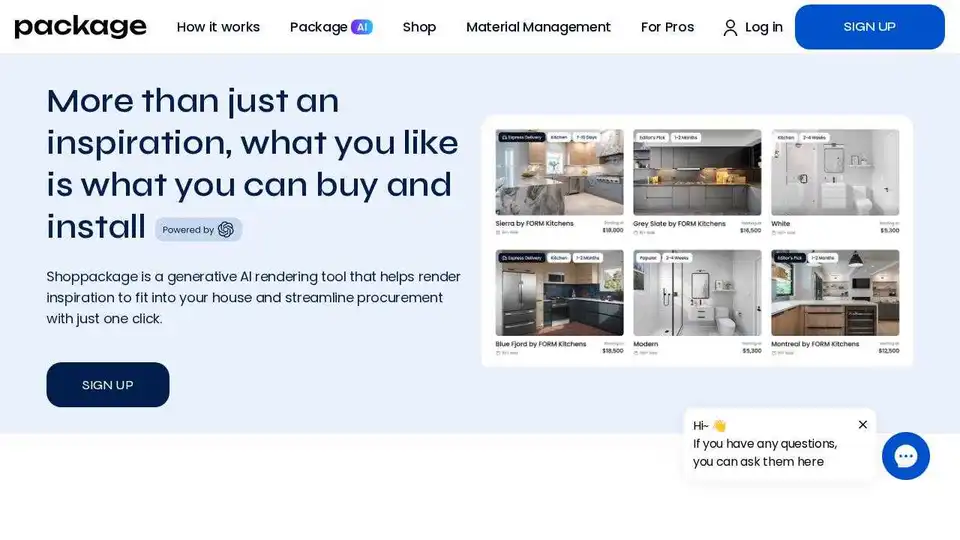The image size is (960, 540).
Task: Open the Modern bathroom thumbnail
Action: tap(697, 293)
